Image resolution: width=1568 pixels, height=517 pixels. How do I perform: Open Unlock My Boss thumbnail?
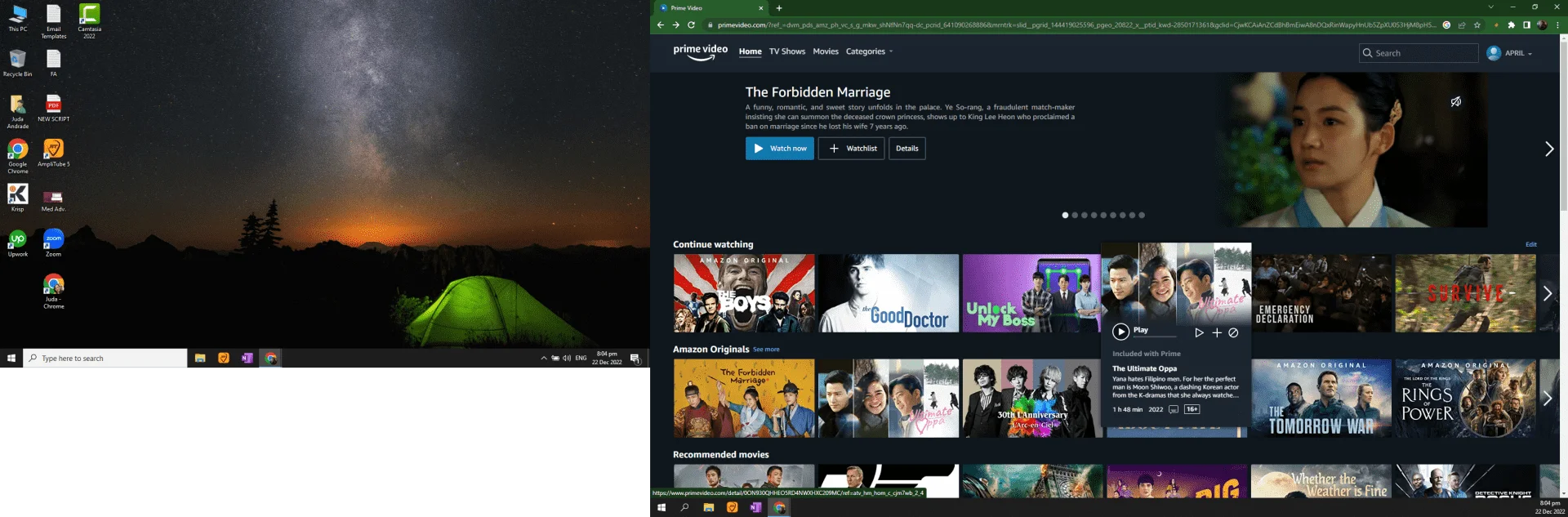tap(1031, 293)
